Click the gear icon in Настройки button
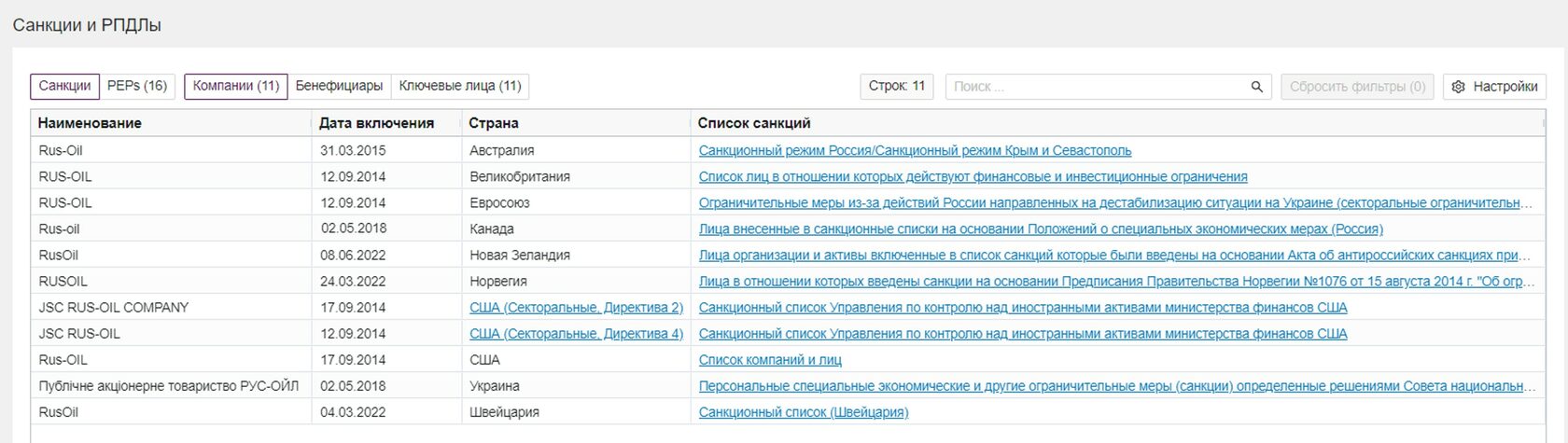The image size is (1568, 443). coord(1459,87)
